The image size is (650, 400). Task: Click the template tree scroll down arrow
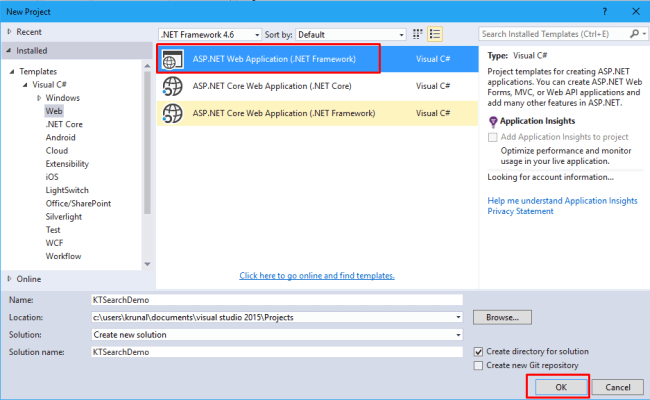coord(147,264)
